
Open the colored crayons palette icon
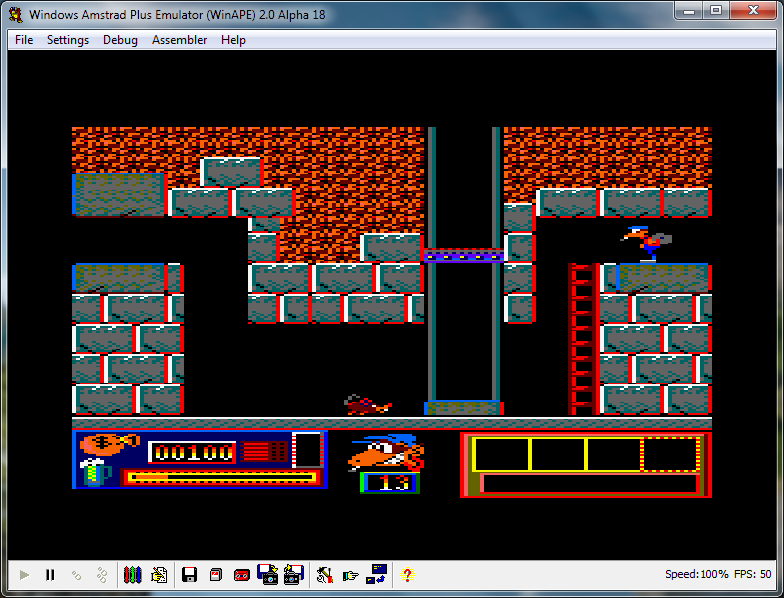pos(132,575)
